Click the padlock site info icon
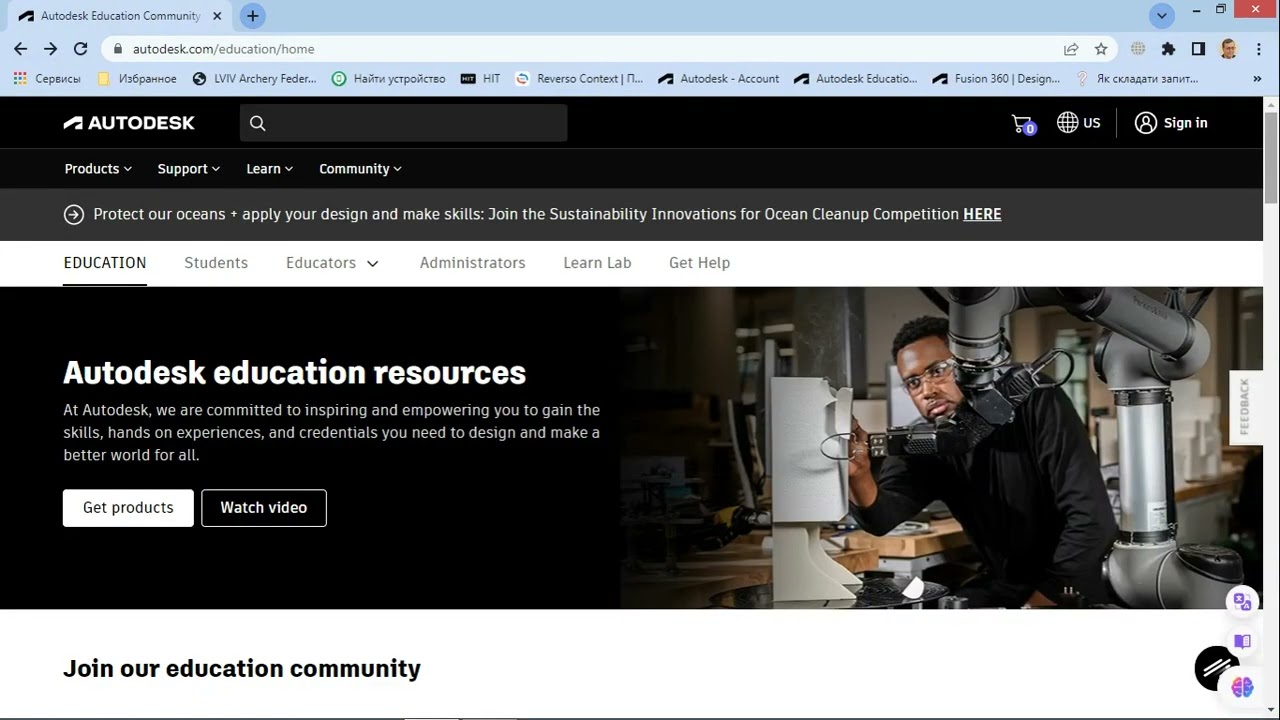Viewport: 1280px width, 720px height. (x=118, y=48)
